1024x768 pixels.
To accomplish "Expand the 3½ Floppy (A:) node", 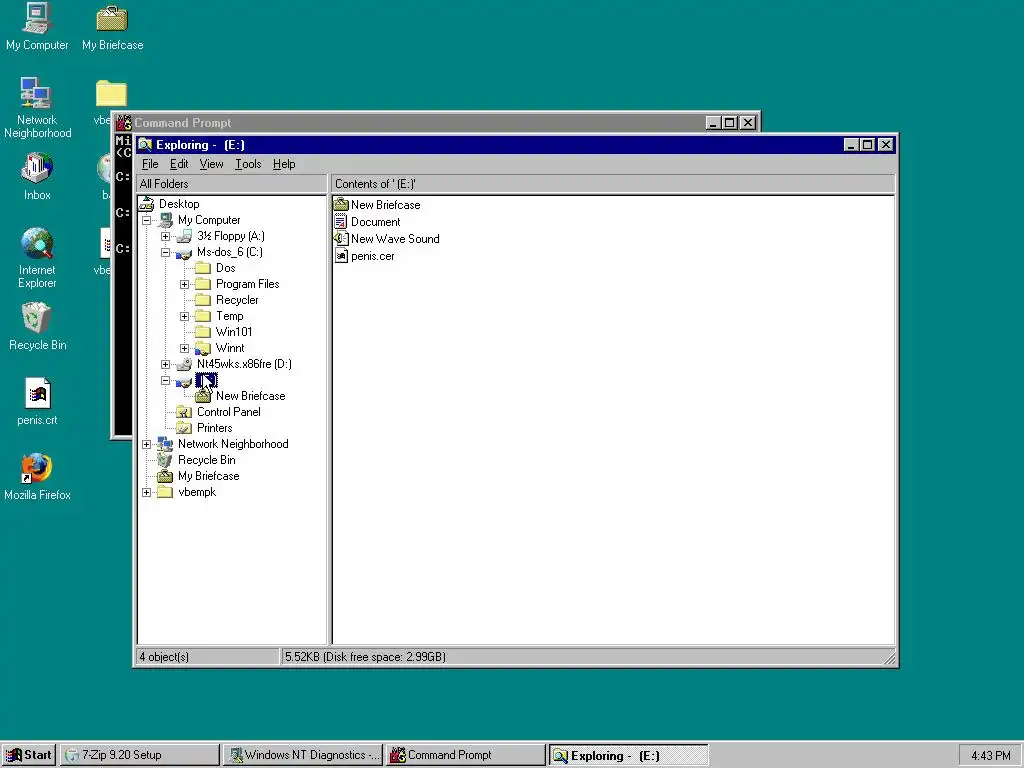I will pyautogui.click(x=165, y=236).
